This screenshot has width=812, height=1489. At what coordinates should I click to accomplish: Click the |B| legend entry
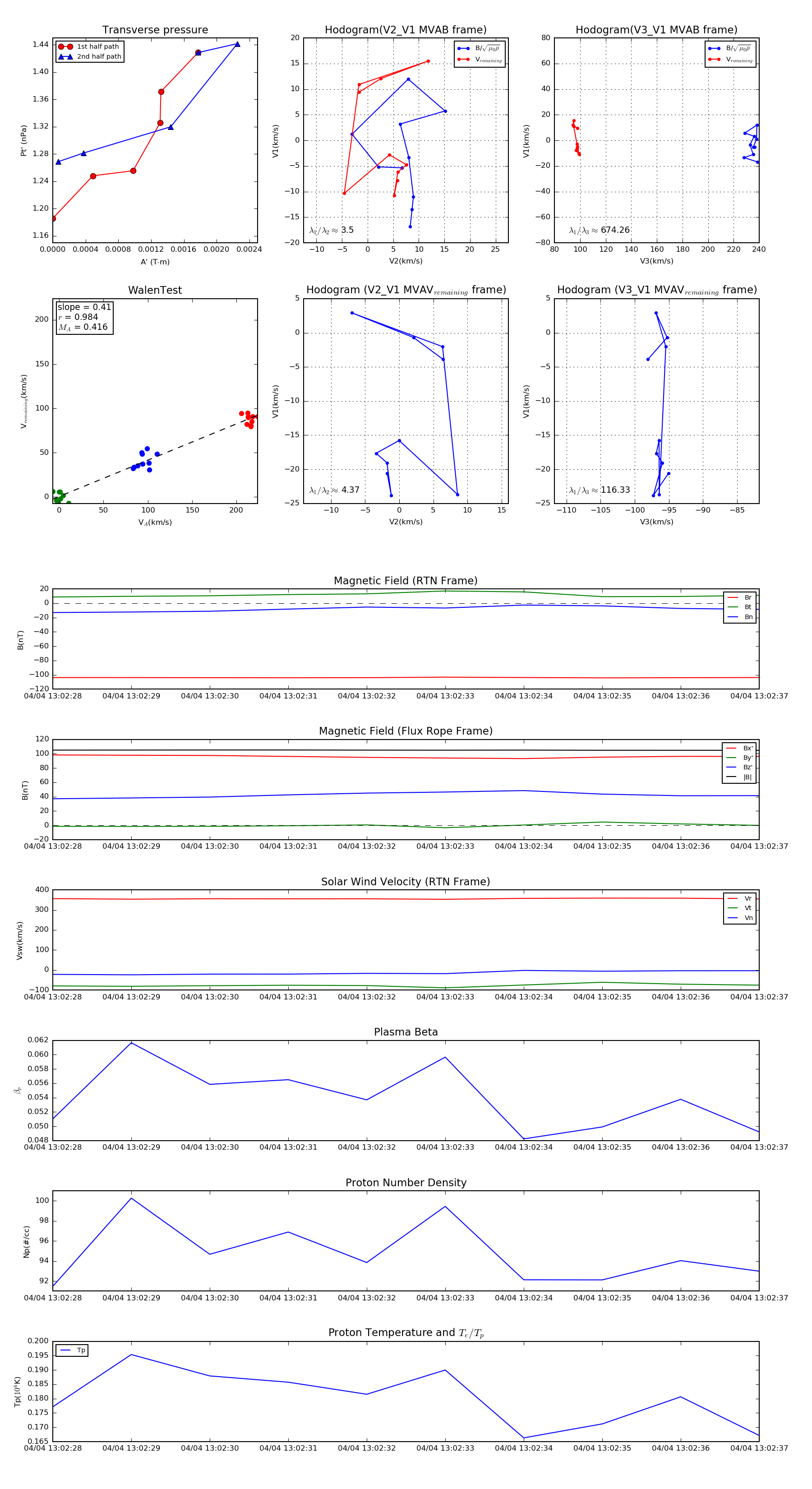click(739, 777)
